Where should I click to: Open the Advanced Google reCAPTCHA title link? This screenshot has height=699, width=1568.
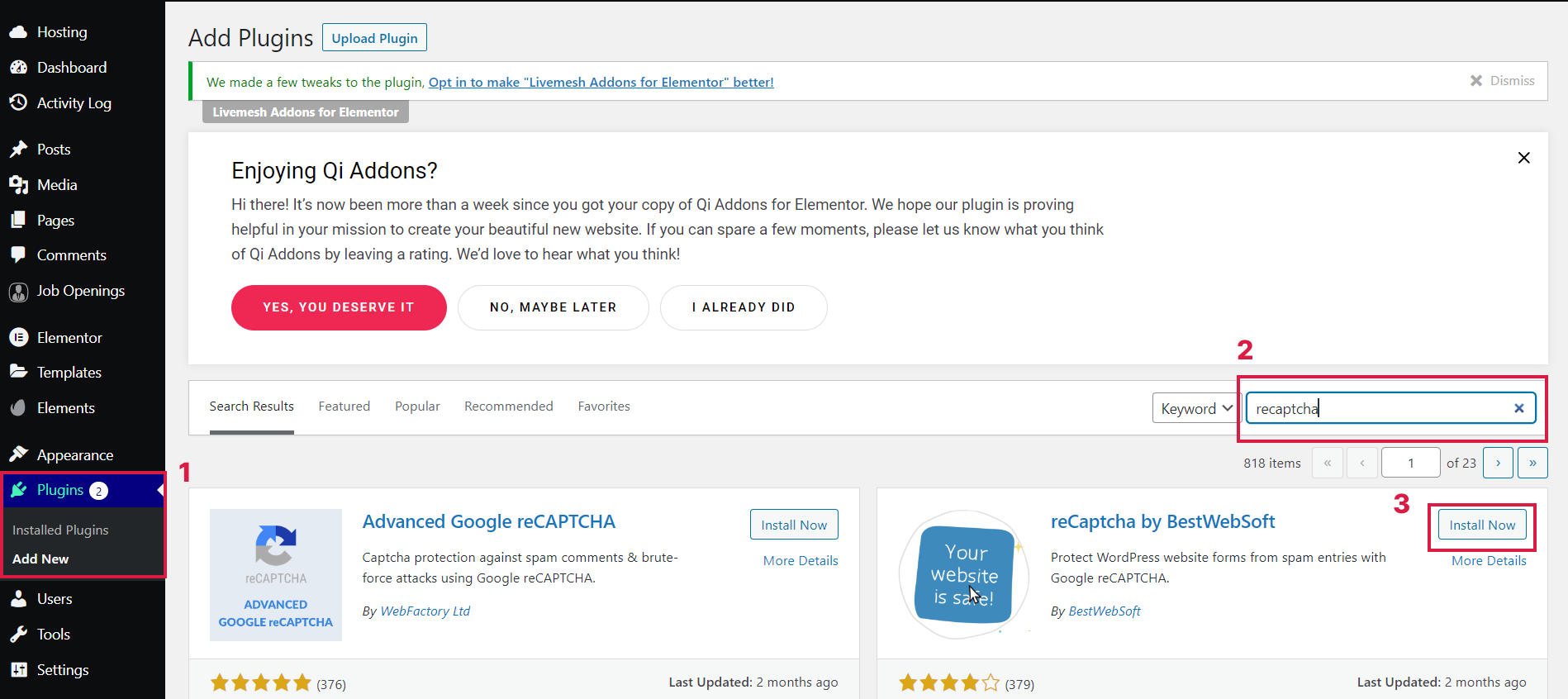point(489,521)
